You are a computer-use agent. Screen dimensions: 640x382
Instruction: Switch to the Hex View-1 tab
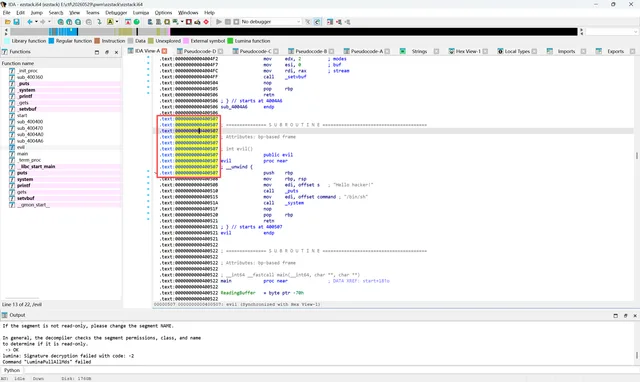468,51
